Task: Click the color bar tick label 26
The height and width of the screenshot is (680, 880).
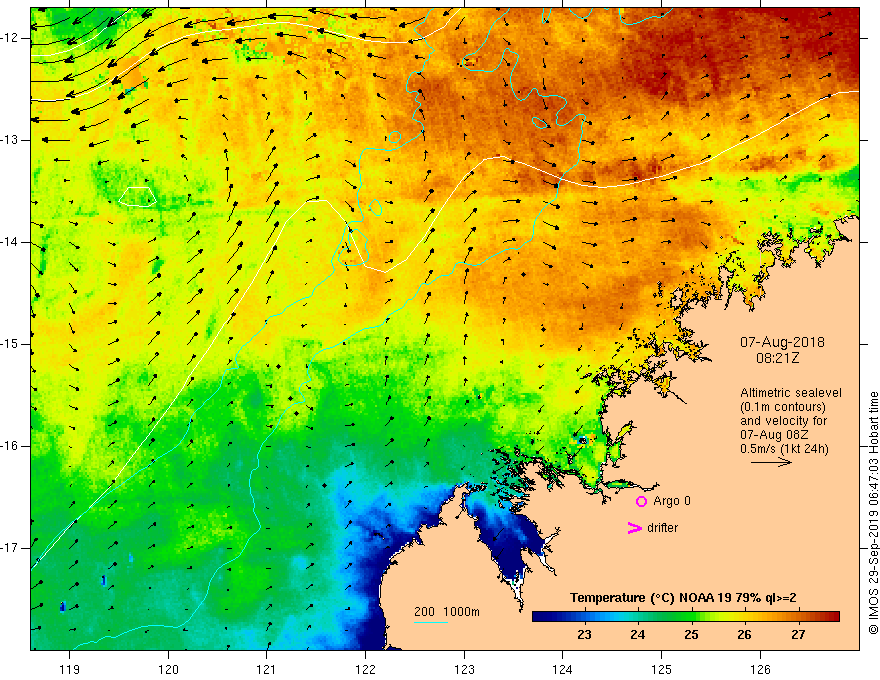Action: (744, 635)
